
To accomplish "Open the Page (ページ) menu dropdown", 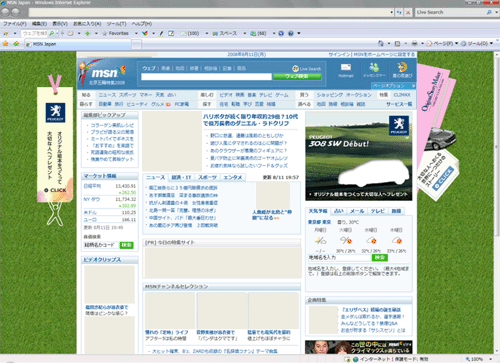I will click(442, 43).
